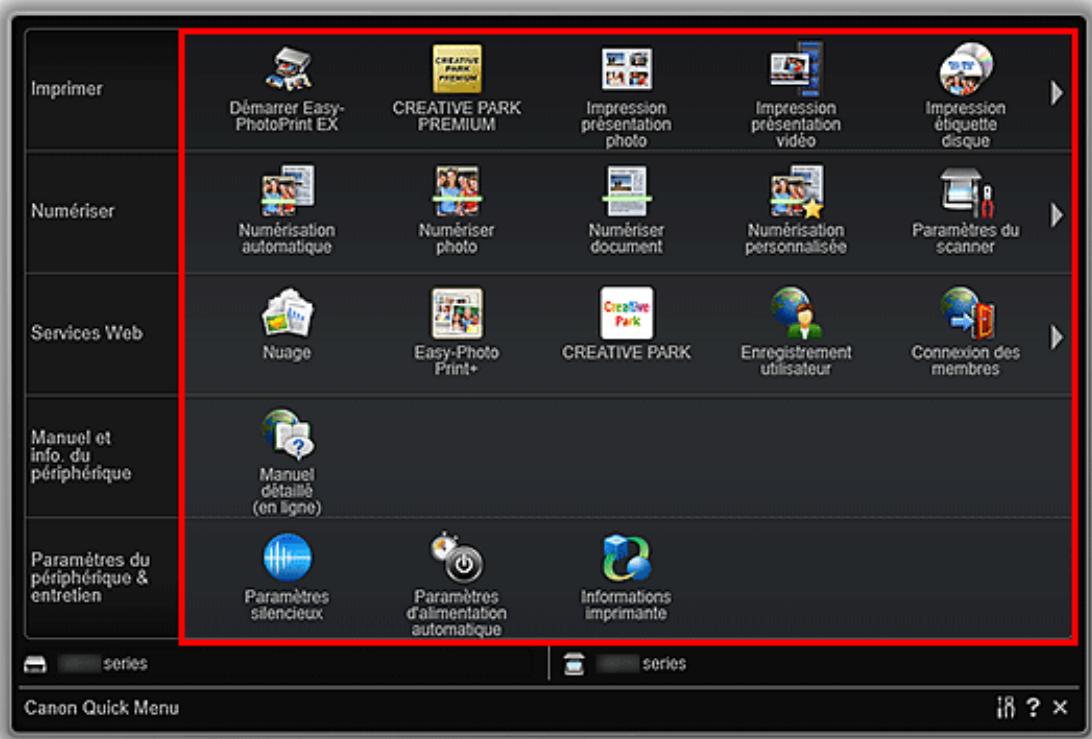Viewport: 1092px width, 739px height.
Task: Show more icons in the Numériser row
Action: click(x=1056, y=215)
